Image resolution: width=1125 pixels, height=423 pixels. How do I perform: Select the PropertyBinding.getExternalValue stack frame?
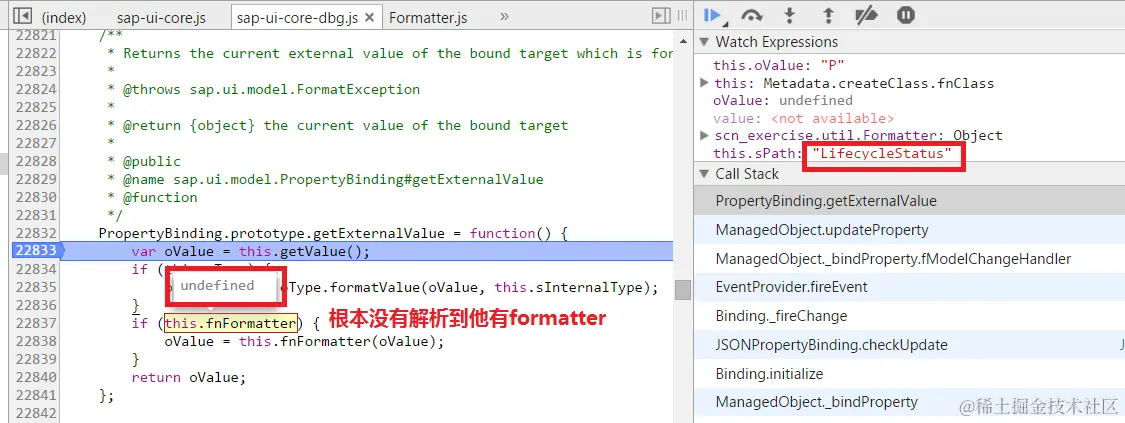(910, 201)
